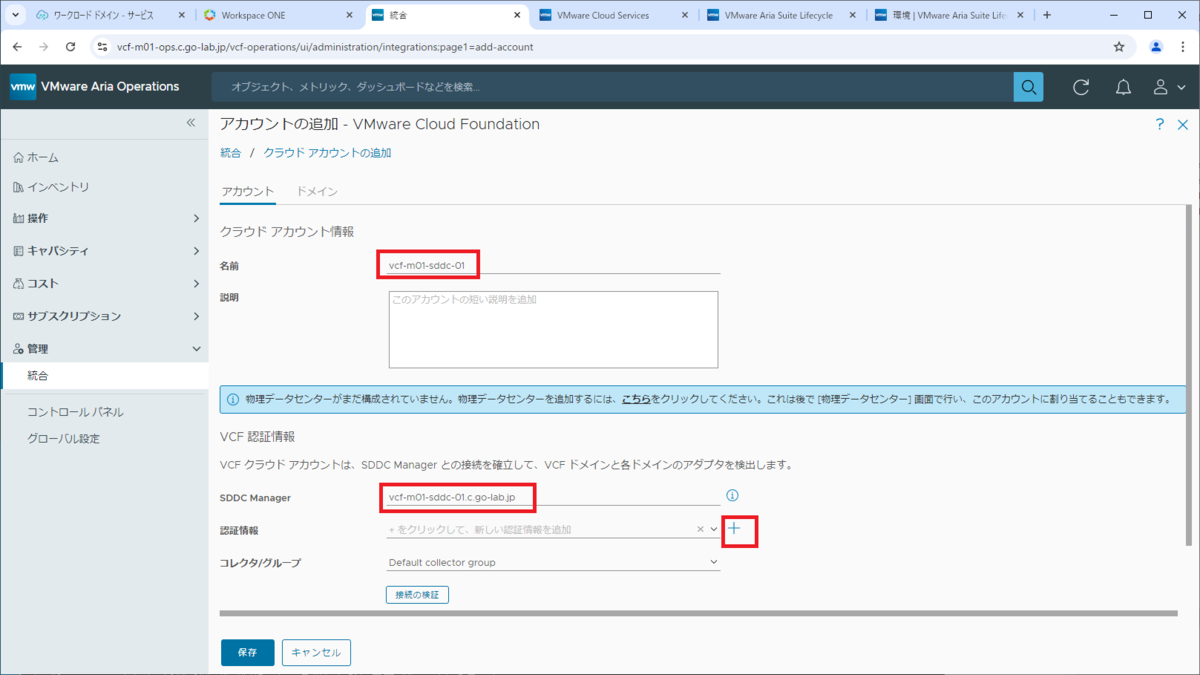This screenshot has height=675, width=1200.
Task: Add new credential with plus icon
Action: click(x=734, y=528)
